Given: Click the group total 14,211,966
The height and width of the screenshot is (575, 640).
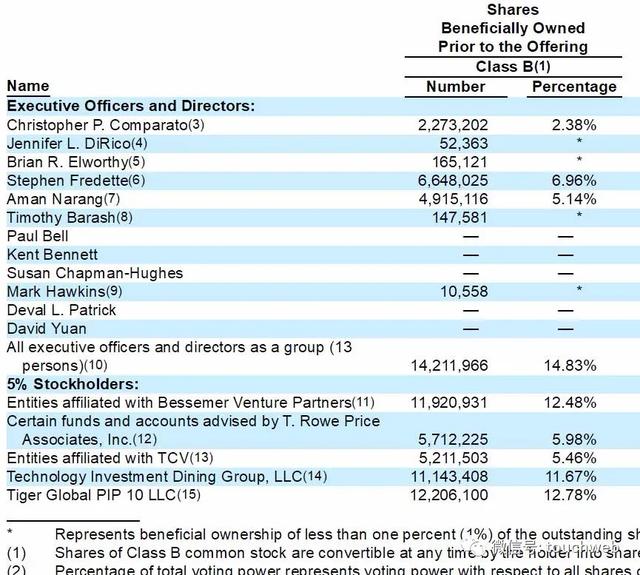Looking at the screenshot, I should click(x=449, y=366).
